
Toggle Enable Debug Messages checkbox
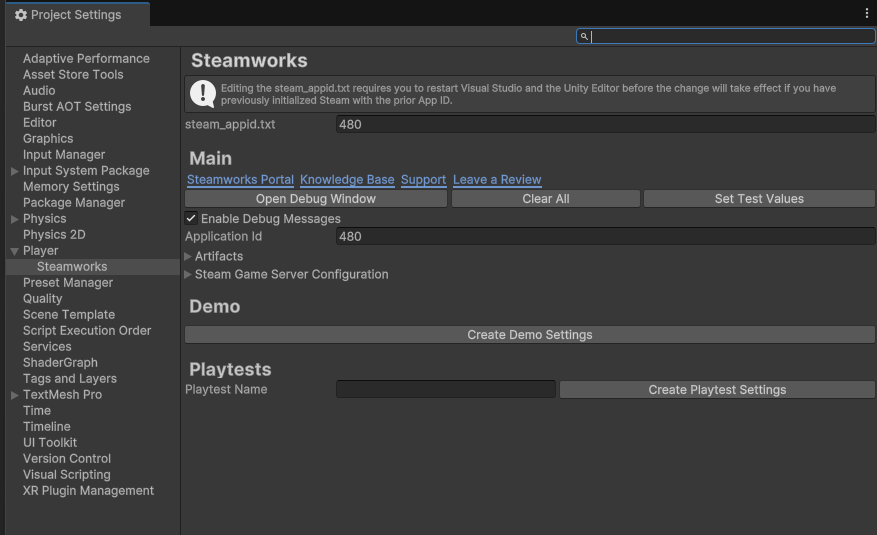pos(191,218)
